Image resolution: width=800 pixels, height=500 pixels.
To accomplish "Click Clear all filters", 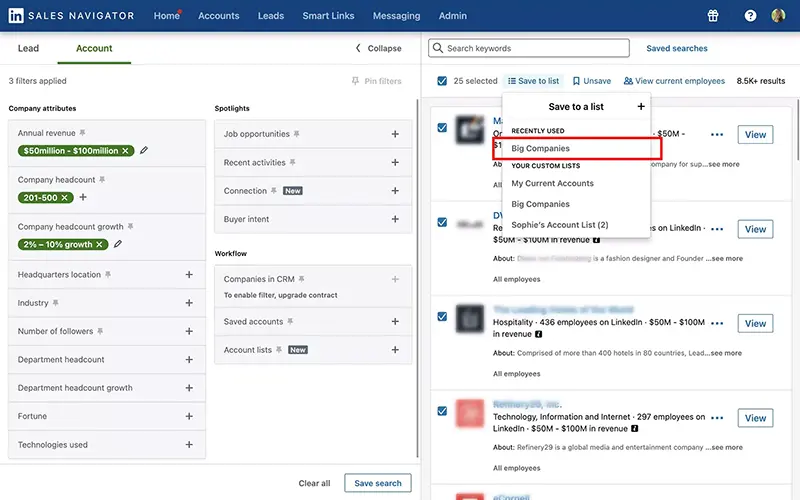I will point(314,483).
